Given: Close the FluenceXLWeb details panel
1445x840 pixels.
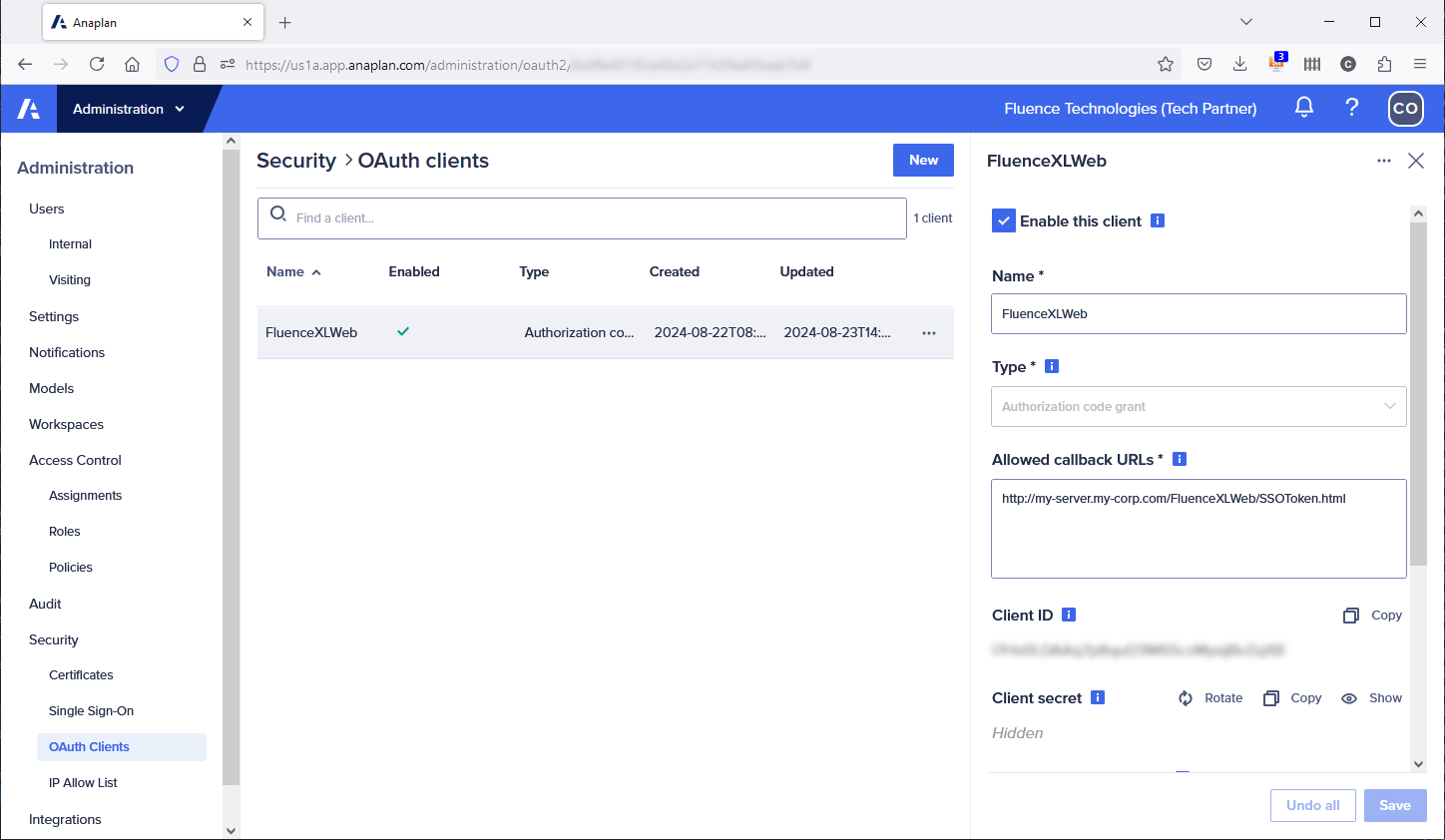Looking at the screenshot, I should click(x=1415, y=161).
